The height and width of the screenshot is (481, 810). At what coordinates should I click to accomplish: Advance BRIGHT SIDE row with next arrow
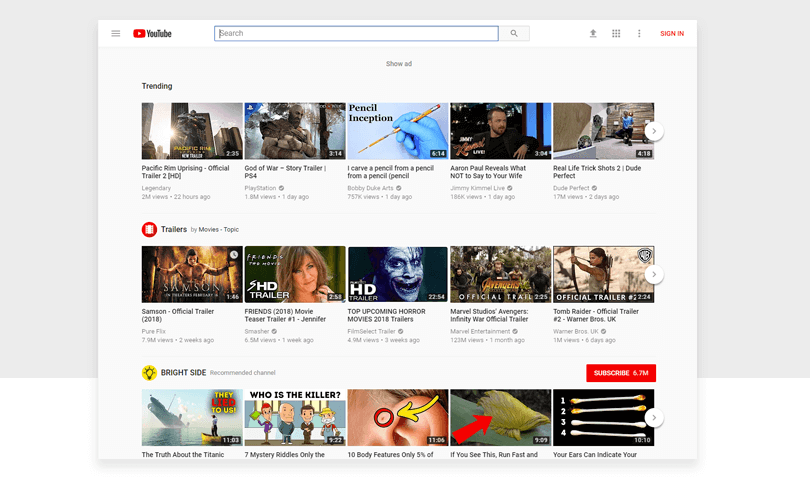tap(654, 417)
